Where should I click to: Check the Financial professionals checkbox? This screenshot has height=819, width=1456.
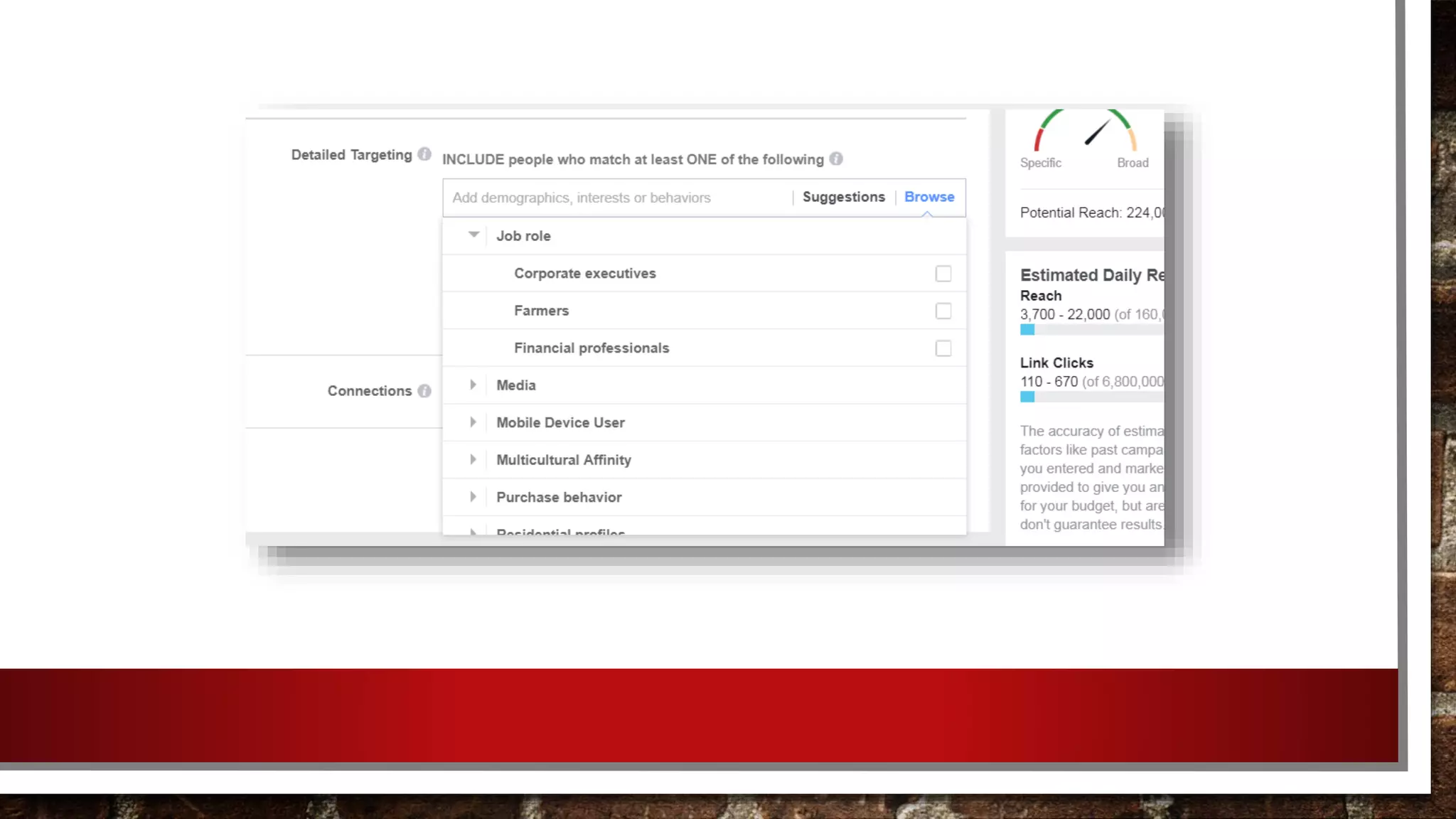943,348
